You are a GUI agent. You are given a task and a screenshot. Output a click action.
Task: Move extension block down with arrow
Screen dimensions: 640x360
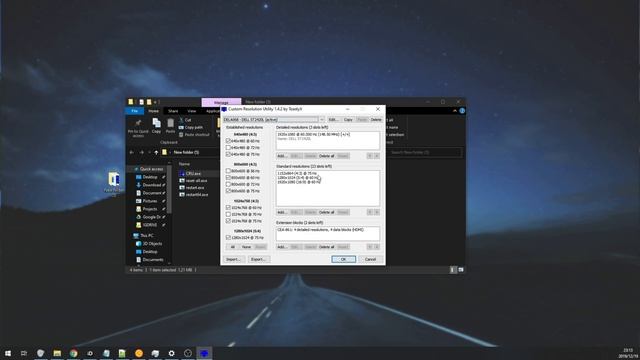[x=377, y=247]
